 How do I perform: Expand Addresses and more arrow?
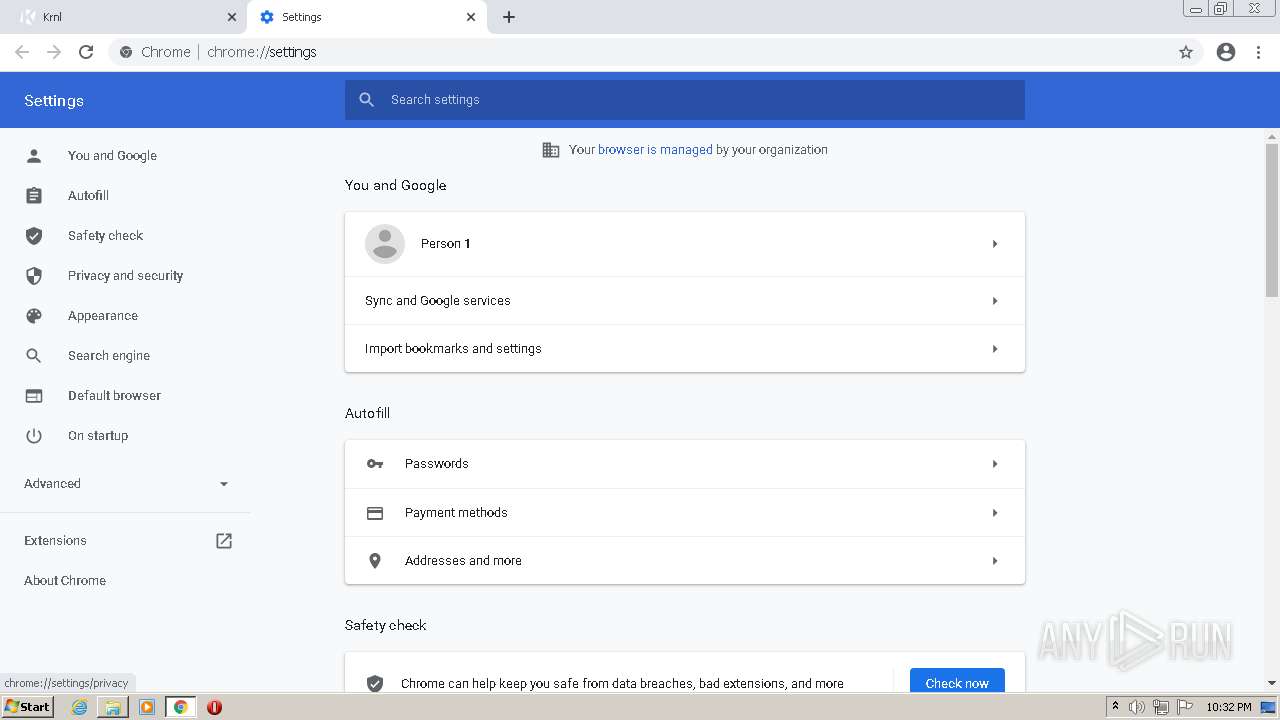point(995,561)
